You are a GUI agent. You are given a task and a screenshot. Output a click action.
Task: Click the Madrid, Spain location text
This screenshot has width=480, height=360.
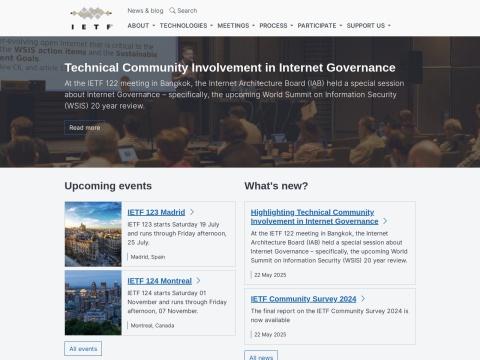point(148,257)
